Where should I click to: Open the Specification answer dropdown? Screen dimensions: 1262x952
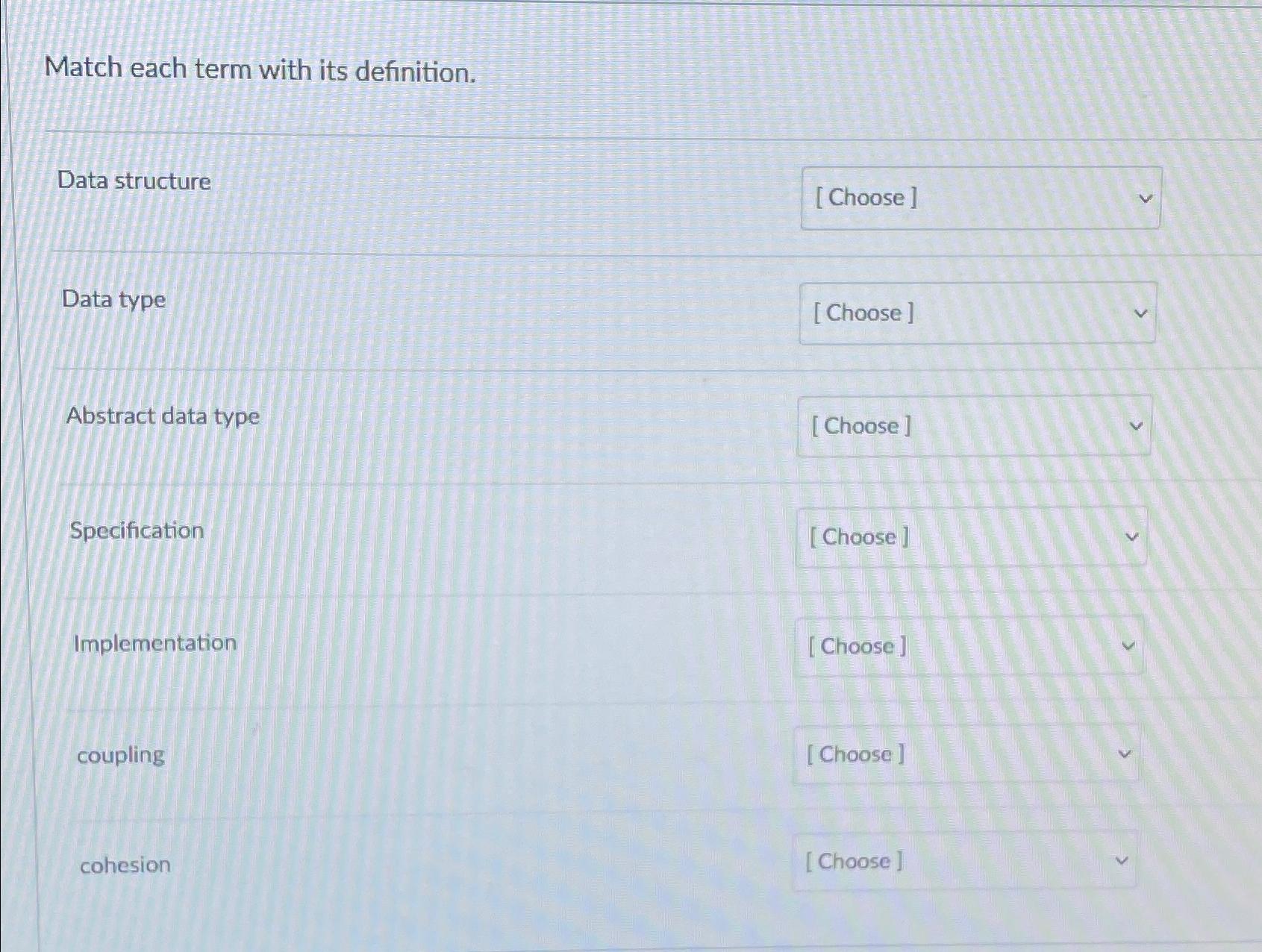pyautogui.click(x=970, y=537)
